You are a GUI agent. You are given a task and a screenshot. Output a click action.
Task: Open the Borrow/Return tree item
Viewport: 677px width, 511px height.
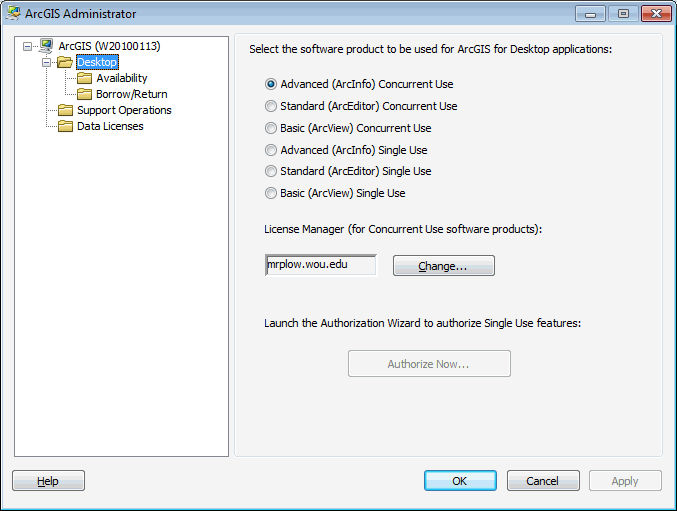pos(132,94)
